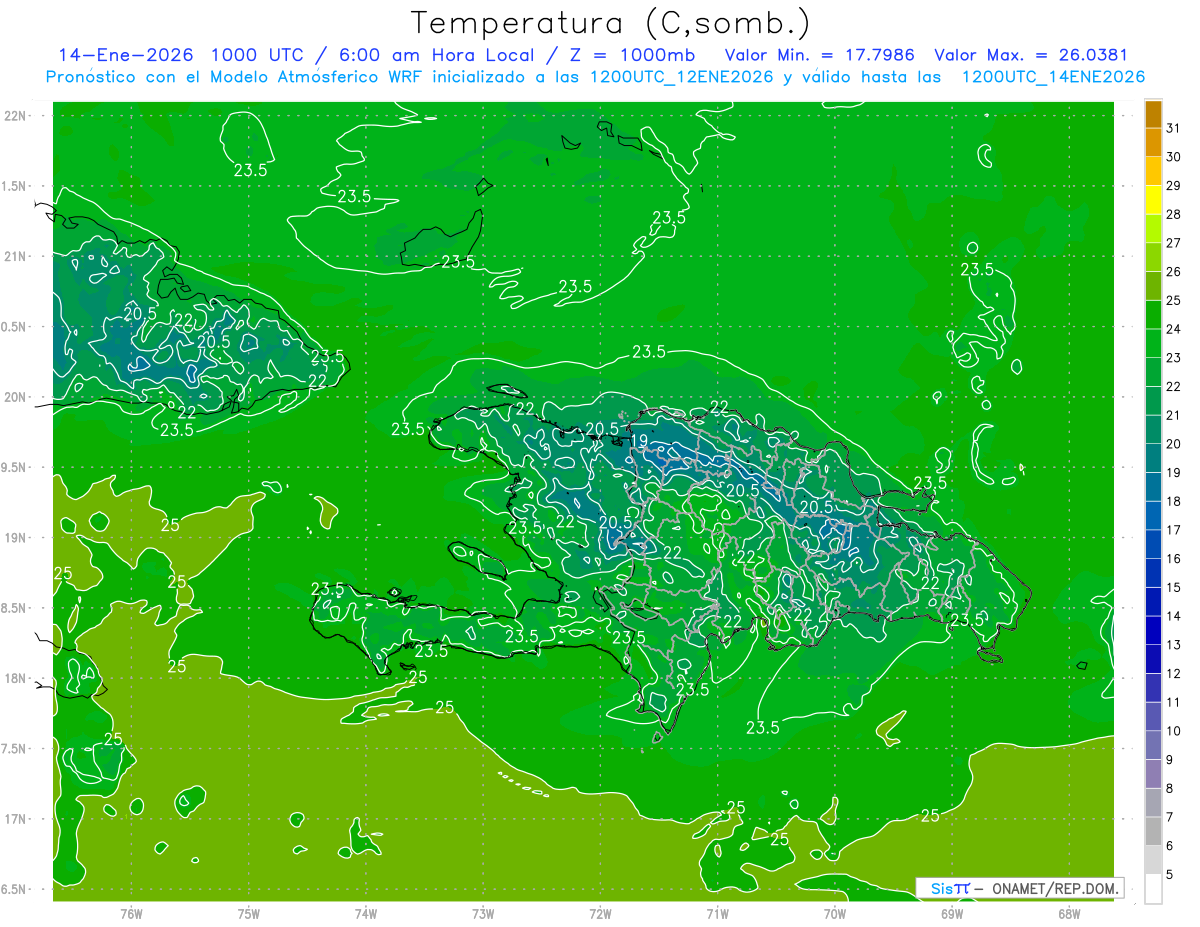This screenshot has height=927, width=1200.
Task: Click the '68W' longitude axis label
Action: (1069, 913)
